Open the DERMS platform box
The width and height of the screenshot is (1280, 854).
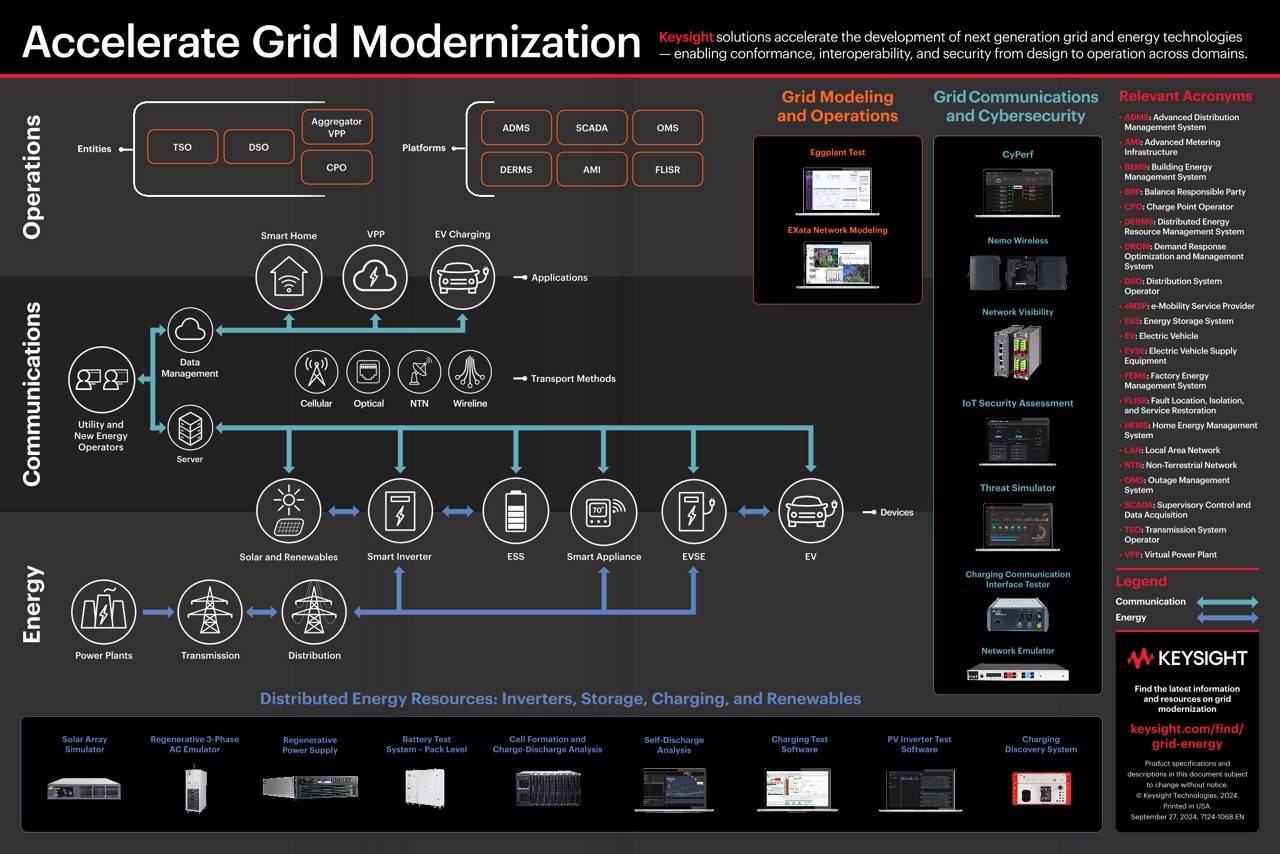(x=515, y=170)
